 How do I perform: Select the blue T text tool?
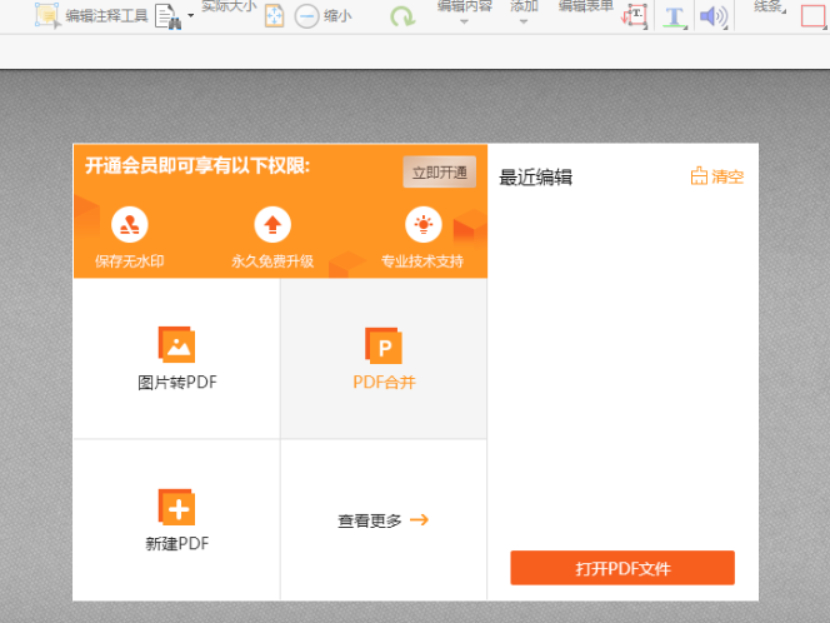(675, 17)
